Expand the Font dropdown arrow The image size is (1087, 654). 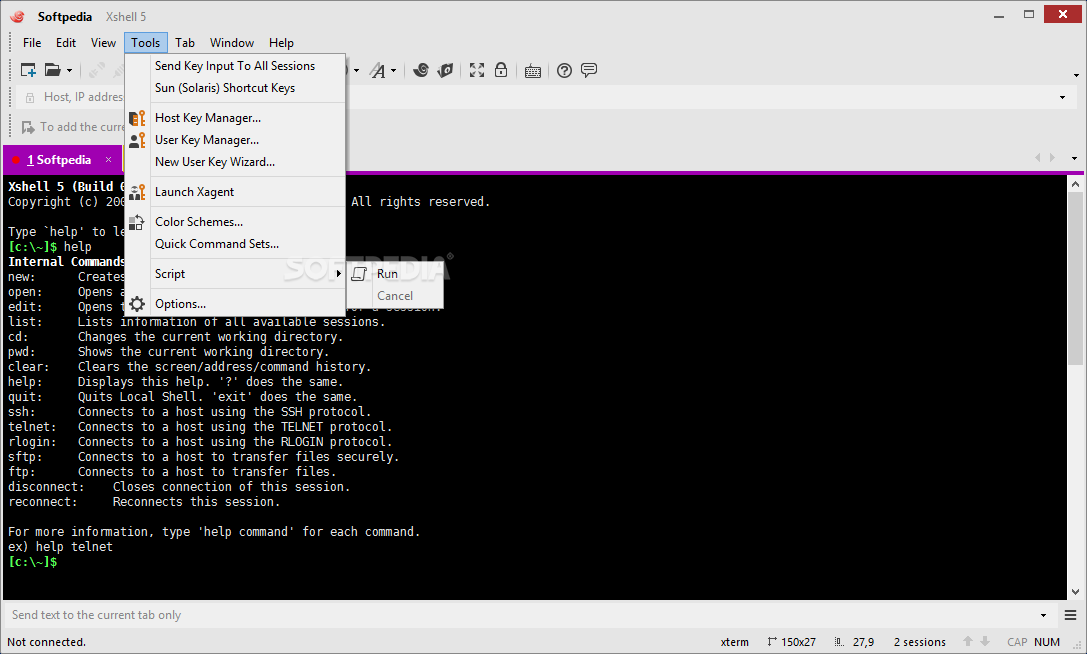pyautogui.click(x=393, y=71)
